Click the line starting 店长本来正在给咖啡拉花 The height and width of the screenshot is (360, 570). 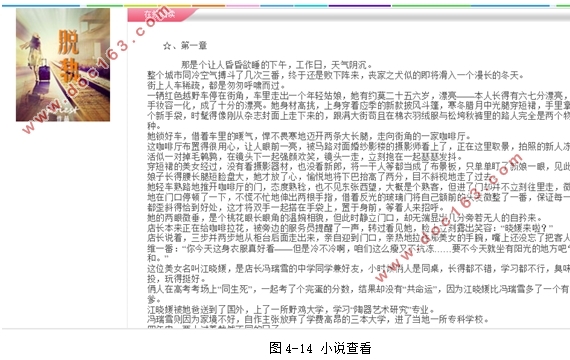coord(350,228)
